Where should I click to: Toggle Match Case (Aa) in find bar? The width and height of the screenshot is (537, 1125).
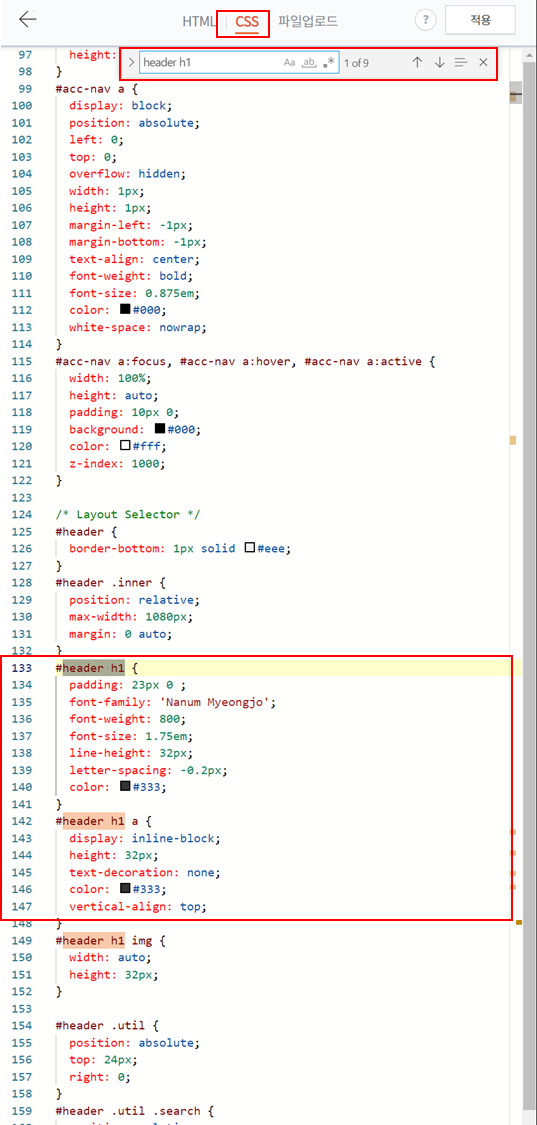pos(289,62)
